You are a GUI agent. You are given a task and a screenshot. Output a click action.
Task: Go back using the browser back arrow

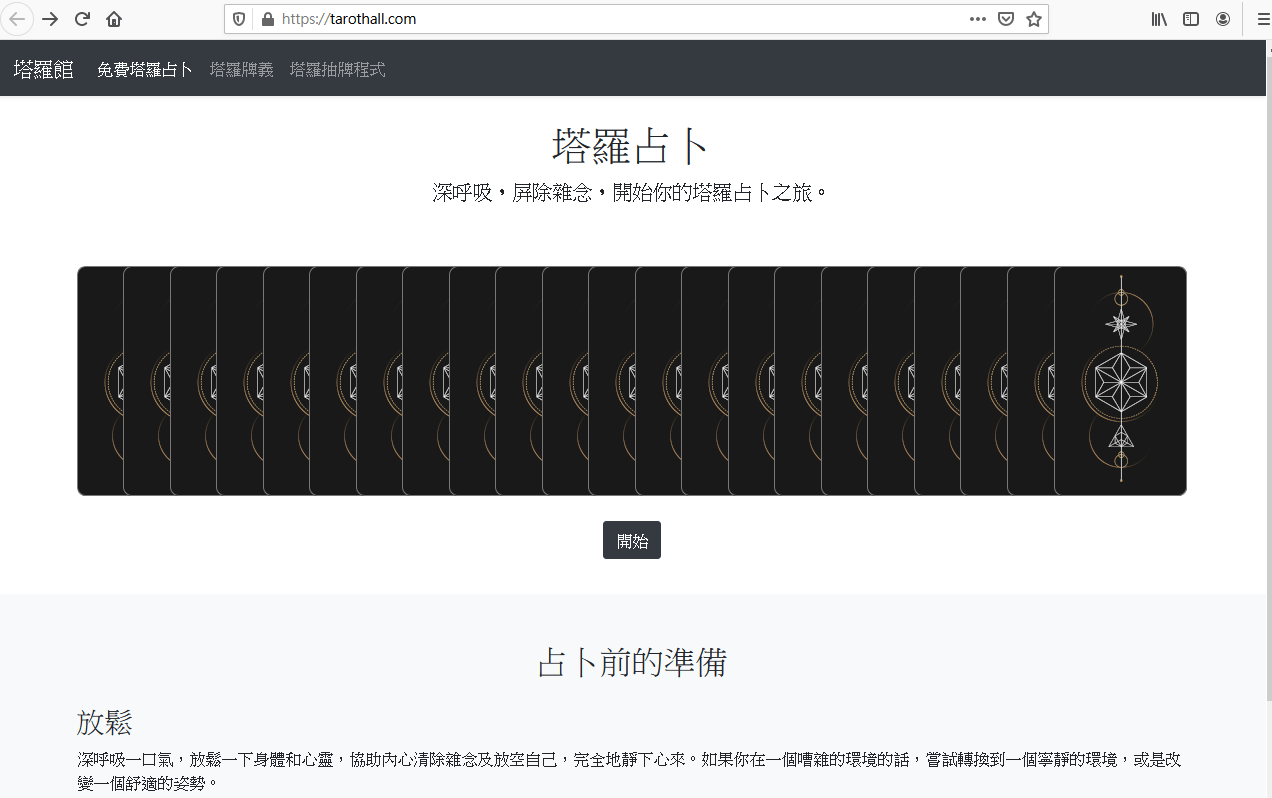coord(18,19)
